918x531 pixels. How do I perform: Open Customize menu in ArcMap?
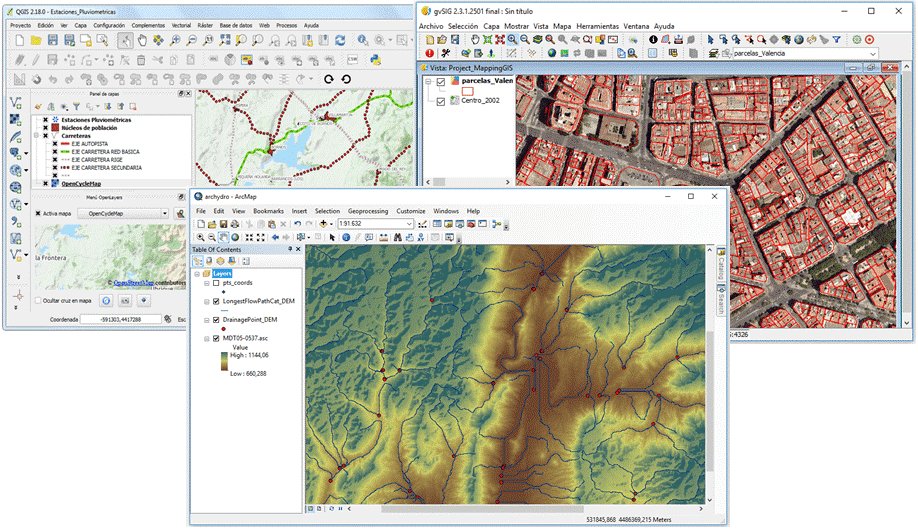[411, 211]
